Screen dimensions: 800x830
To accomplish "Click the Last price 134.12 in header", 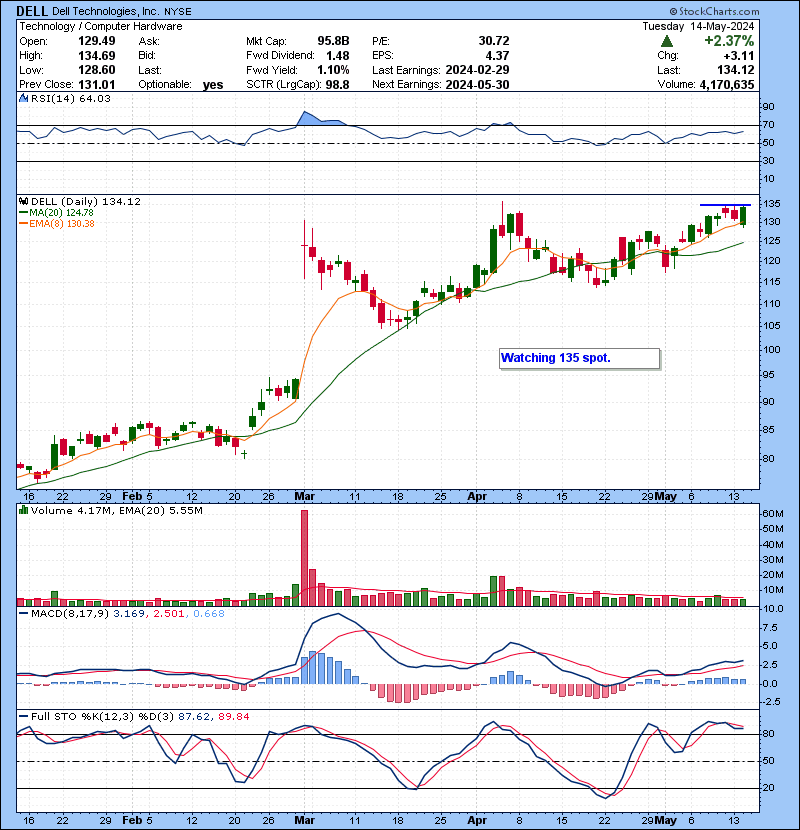I will (736, 70).
